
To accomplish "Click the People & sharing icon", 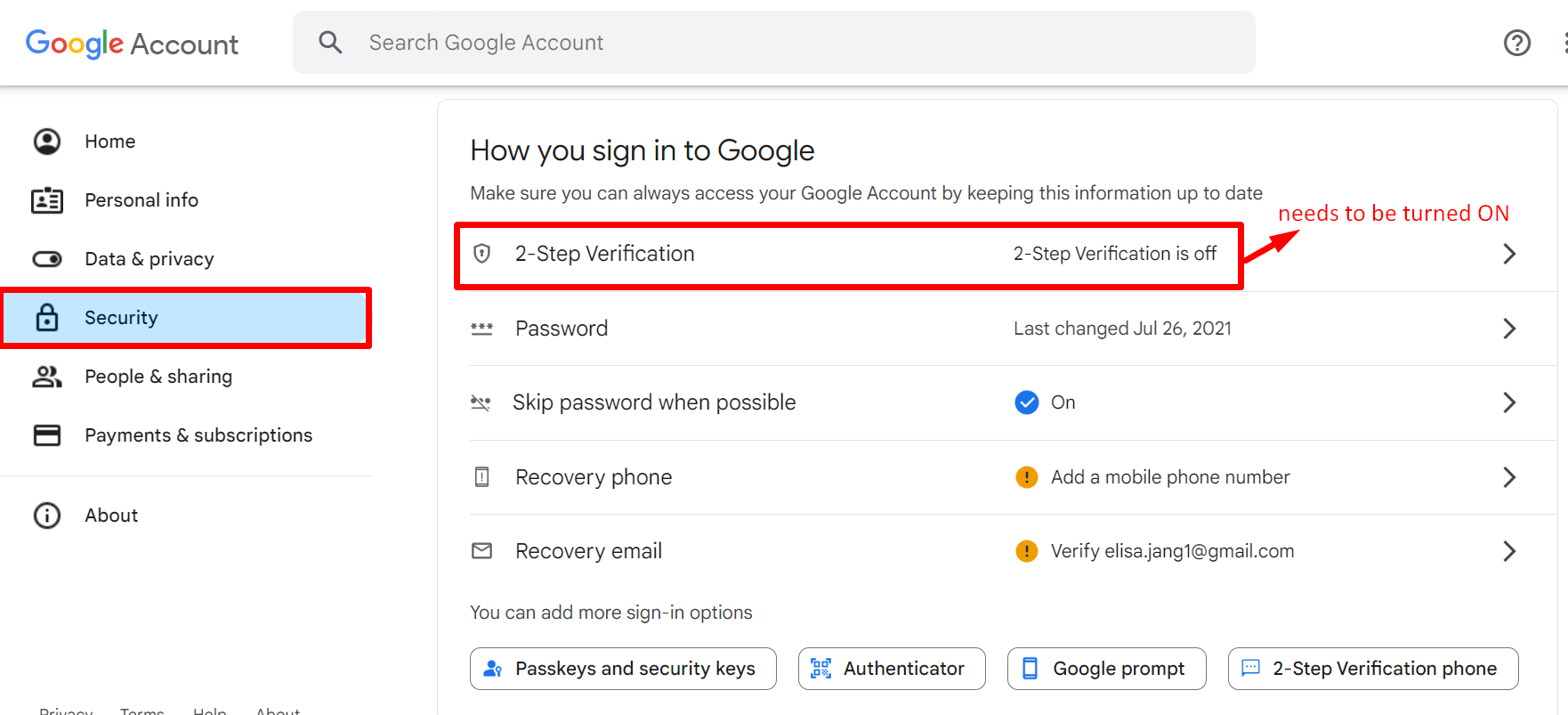I will point(47,377).
